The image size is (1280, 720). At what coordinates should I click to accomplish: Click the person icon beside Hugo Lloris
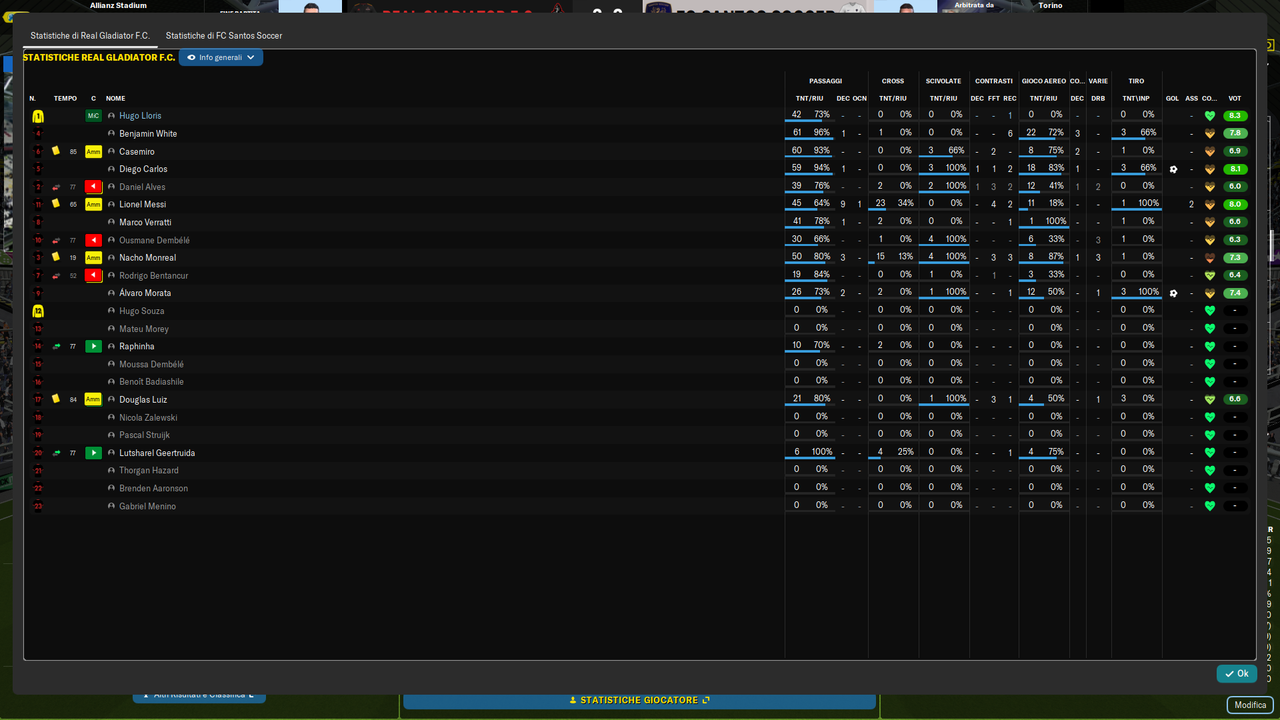[112, 116]
